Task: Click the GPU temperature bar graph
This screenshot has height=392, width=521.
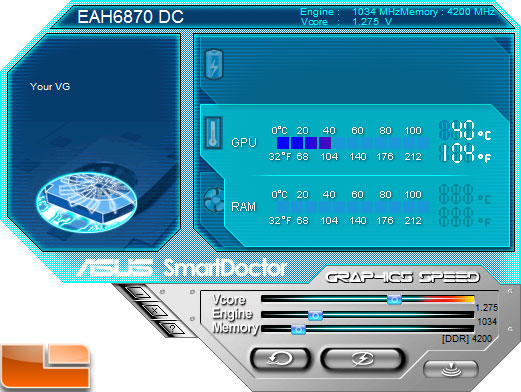Action: click(x=353, y=143)
